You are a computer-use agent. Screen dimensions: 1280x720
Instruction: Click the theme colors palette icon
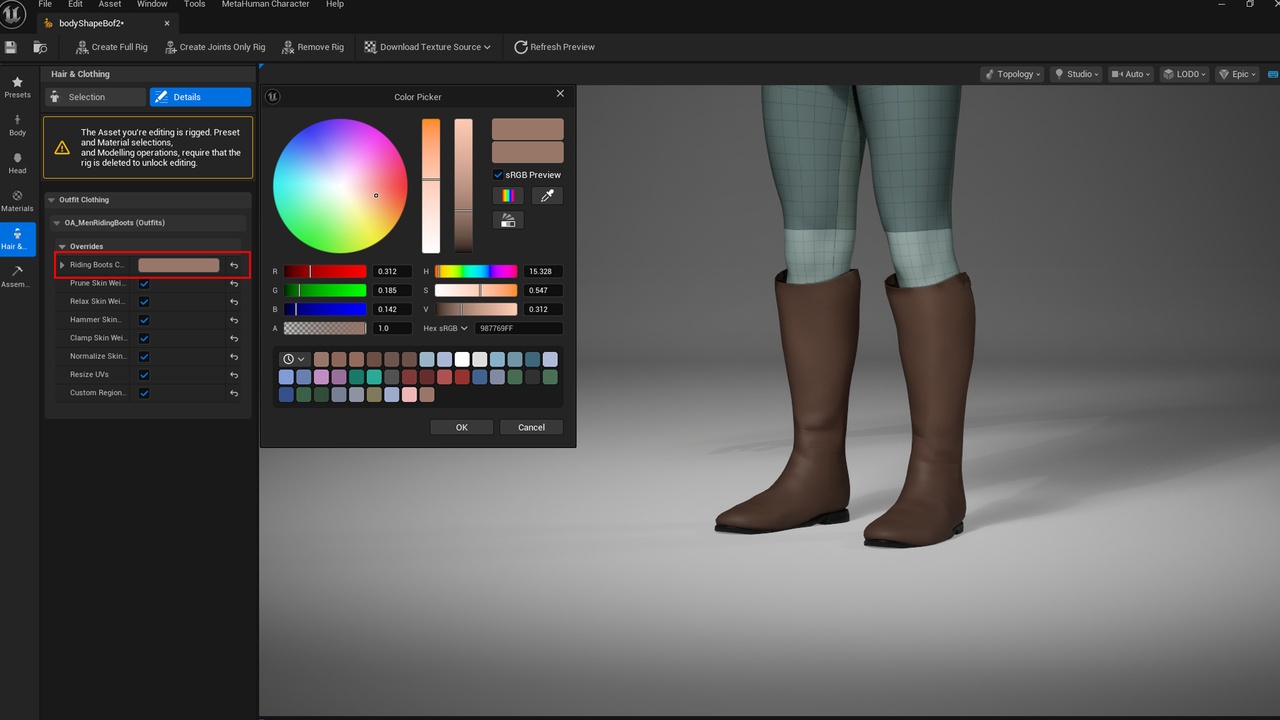coord(508,220)
